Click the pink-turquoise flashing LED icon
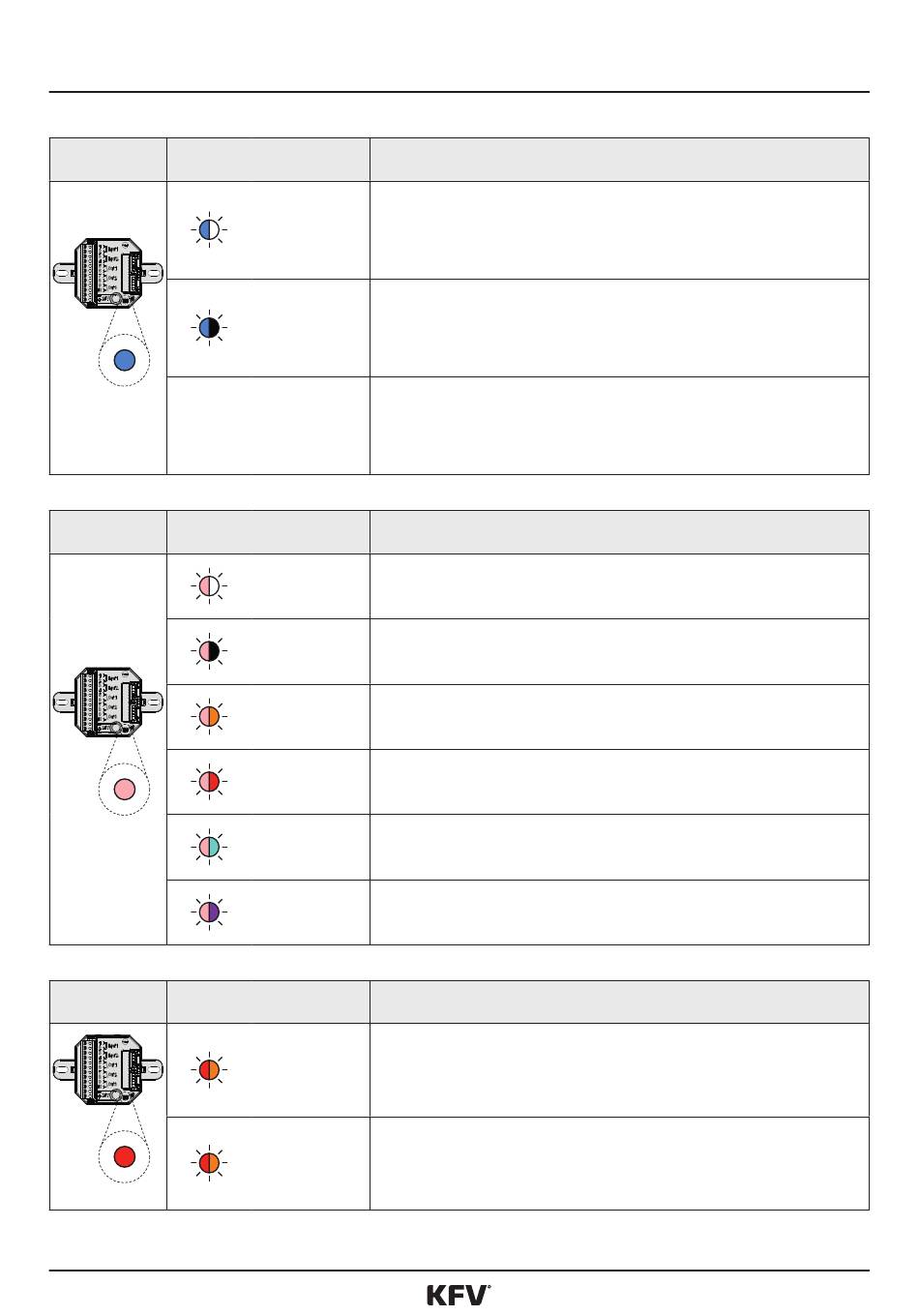 [209, 847]
